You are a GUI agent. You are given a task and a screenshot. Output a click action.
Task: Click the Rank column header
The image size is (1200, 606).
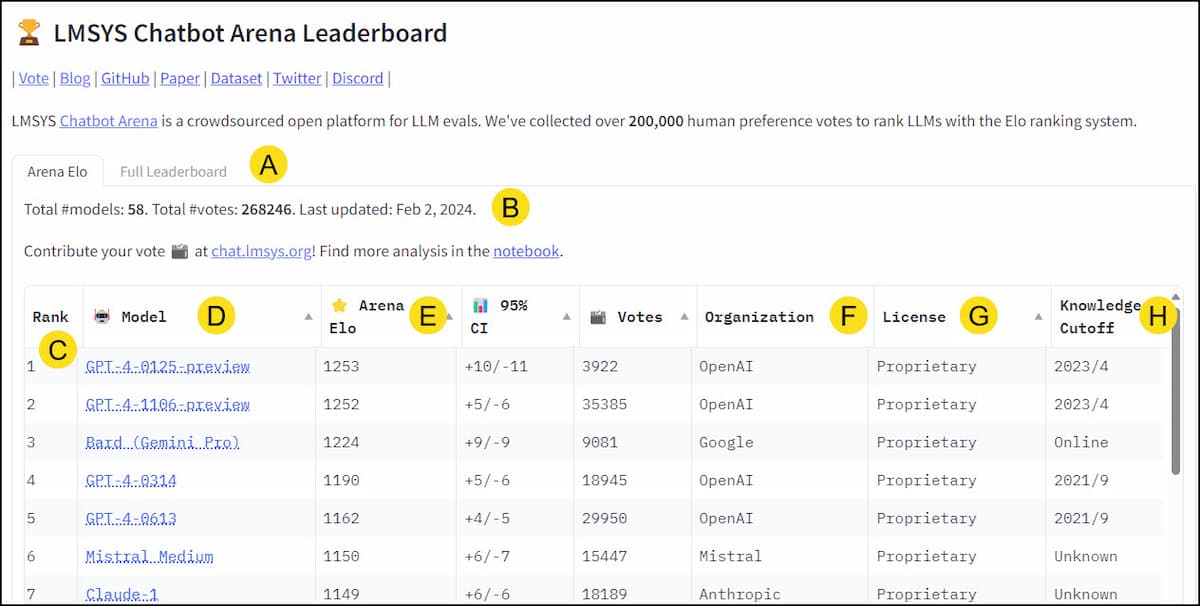click(x=51, y=317)
